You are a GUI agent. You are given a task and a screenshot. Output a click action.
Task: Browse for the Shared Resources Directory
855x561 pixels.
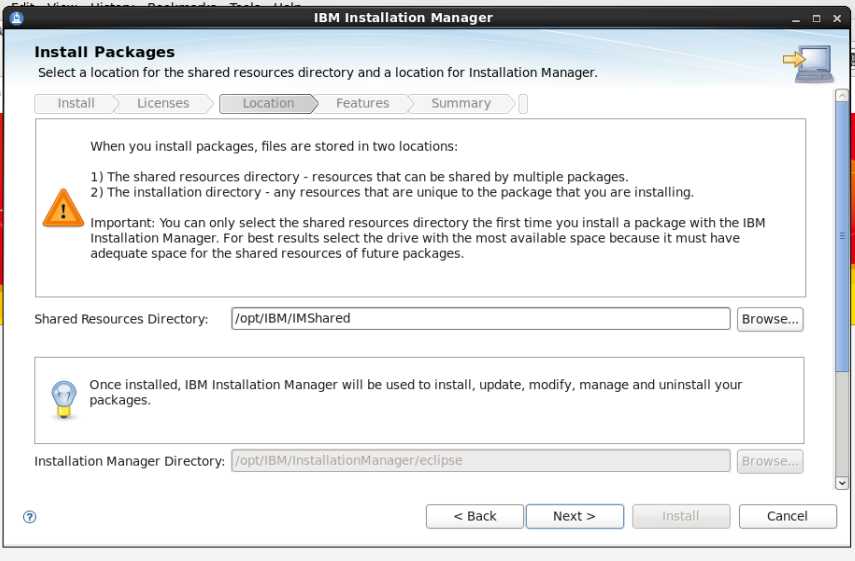pos(770,319)
